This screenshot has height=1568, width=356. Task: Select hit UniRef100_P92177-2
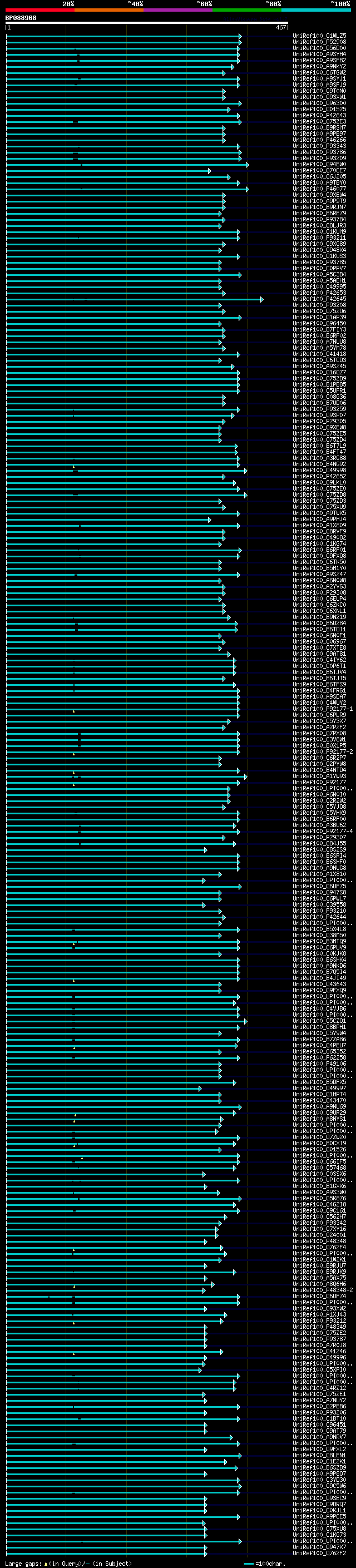[323, 752]
